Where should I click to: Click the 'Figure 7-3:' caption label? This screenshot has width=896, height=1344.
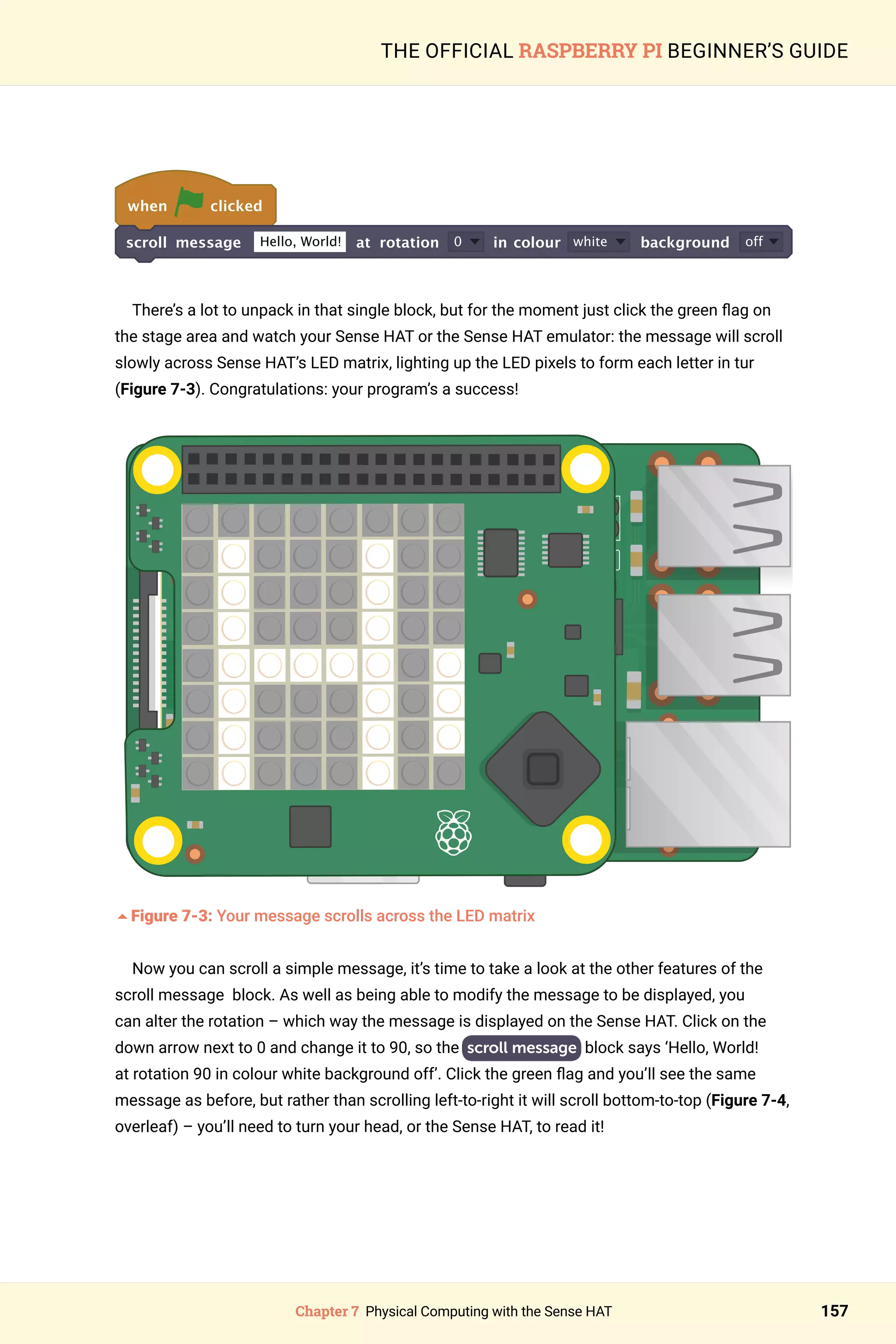click(171, 915)
